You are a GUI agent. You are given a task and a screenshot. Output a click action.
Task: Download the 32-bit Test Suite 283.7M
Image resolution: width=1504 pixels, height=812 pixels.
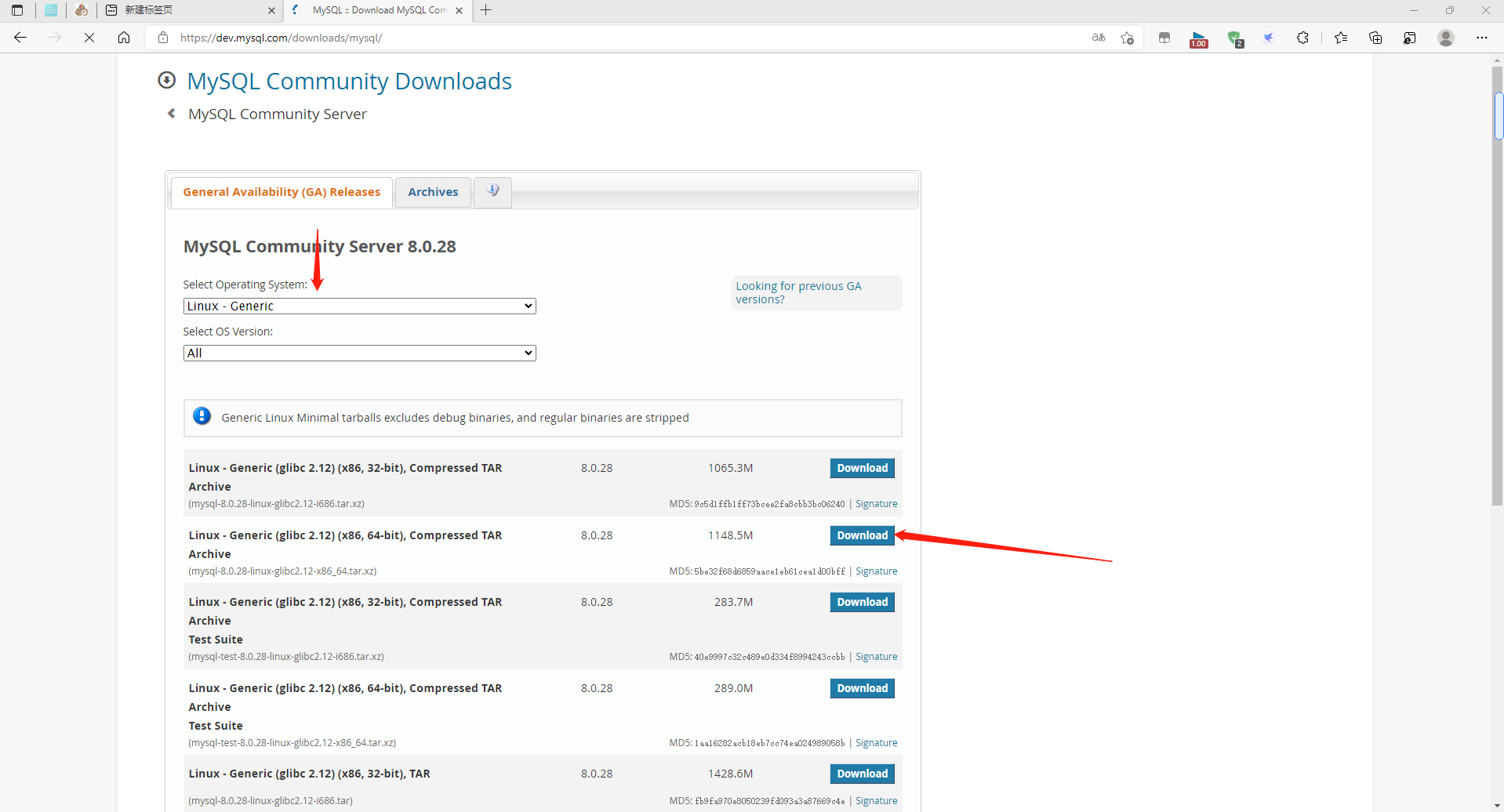(862, 602)
